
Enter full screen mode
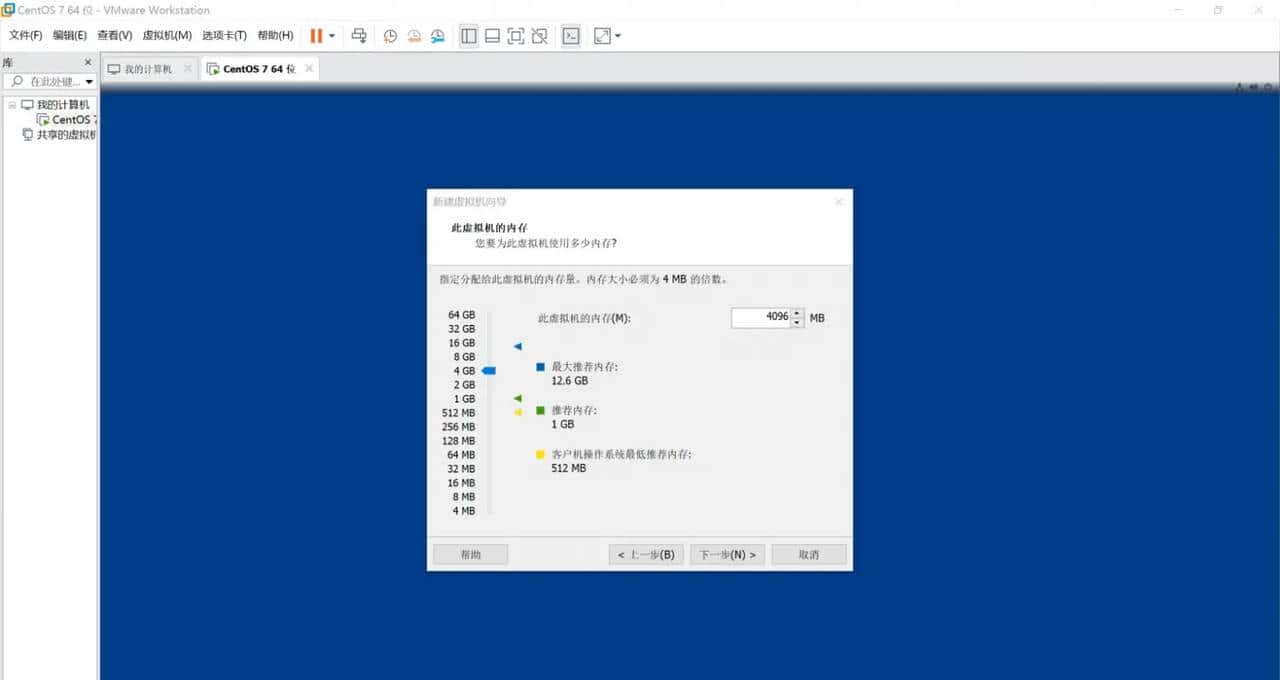point(515,35)
